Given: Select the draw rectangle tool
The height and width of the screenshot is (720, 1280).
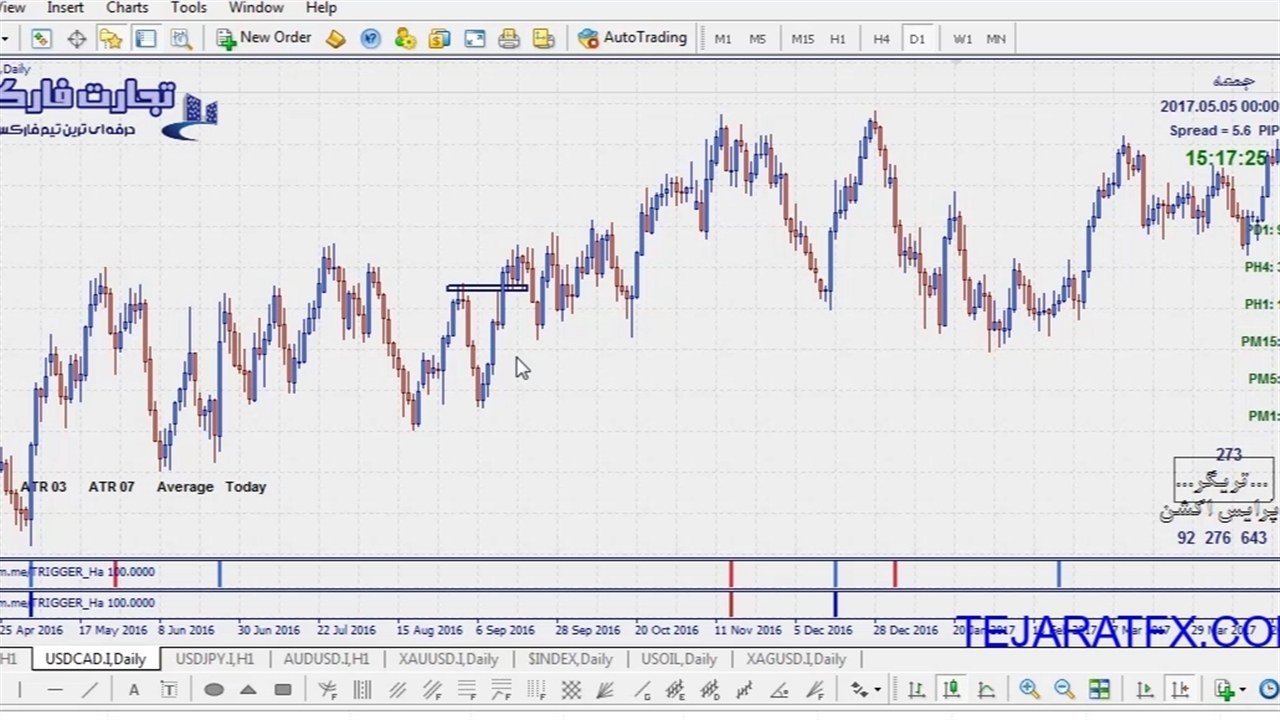Looking at the screenshot, I should 283,690.
